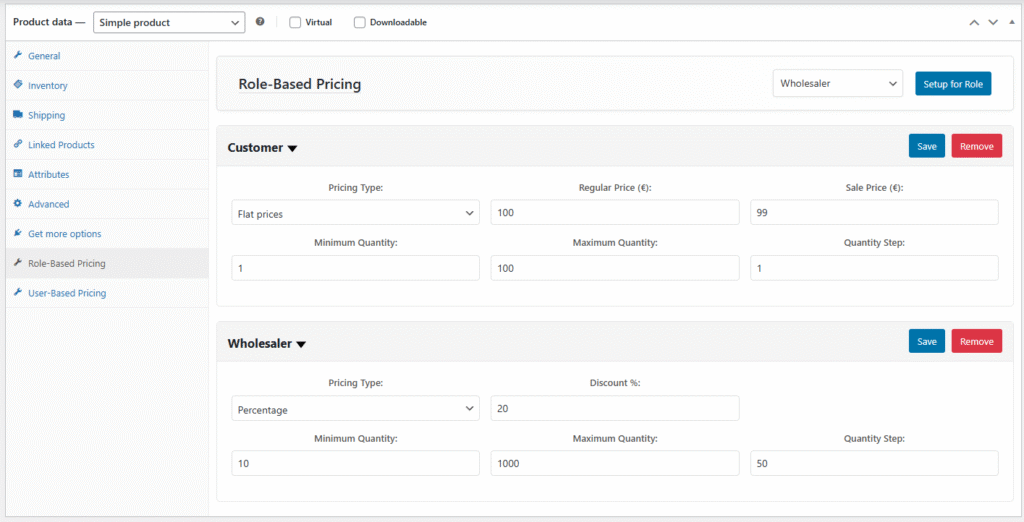Viewport: 1024px width, 522px height.
Task: Open Customer Pricing Type Flat prices dropdown
Action: [355, 213]
